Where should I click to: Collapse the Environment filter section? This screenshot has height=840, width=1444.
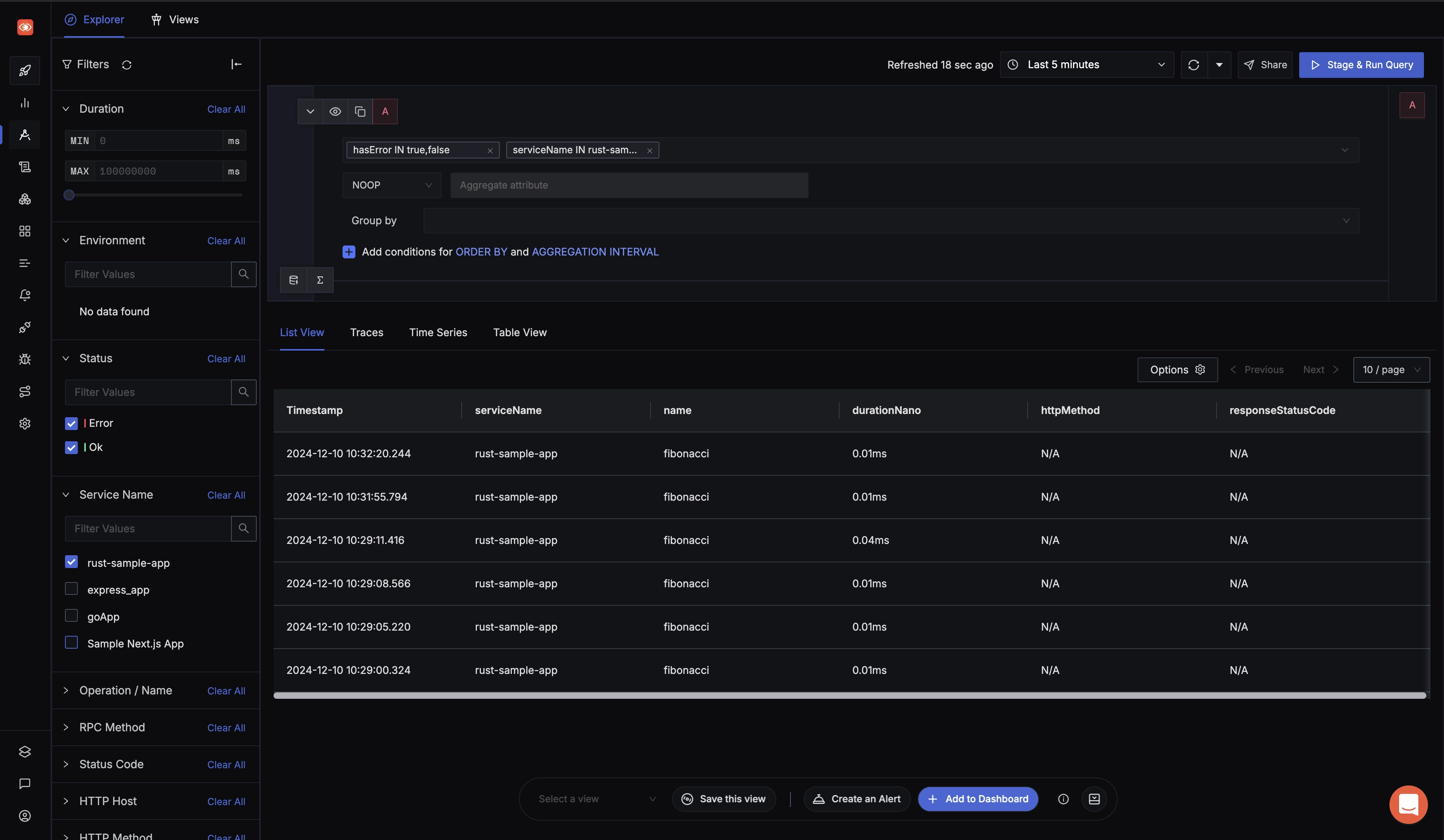tap(66, 241)
